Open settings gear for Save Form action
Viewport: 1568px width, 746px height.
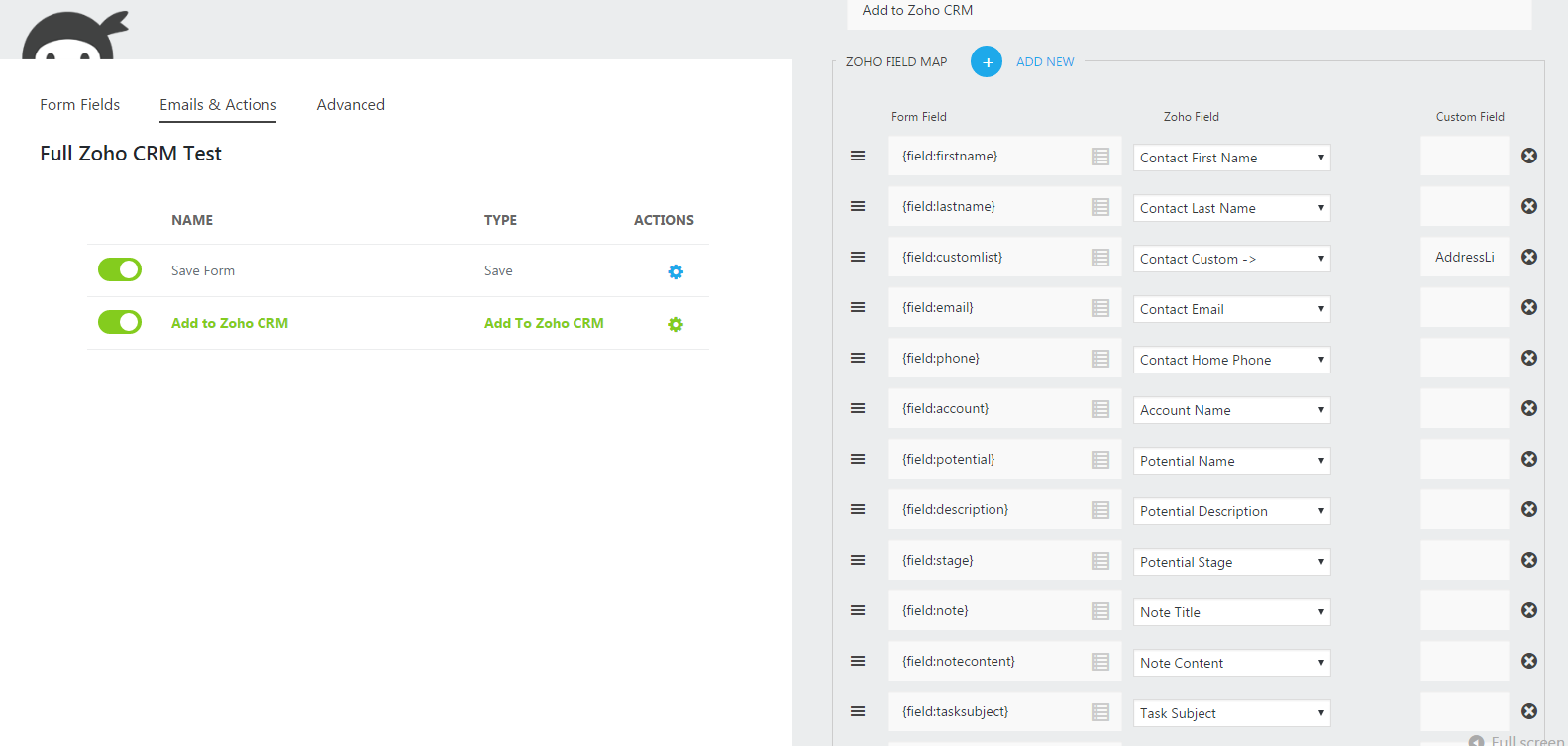pyautogui.click(x=676, y=271)
